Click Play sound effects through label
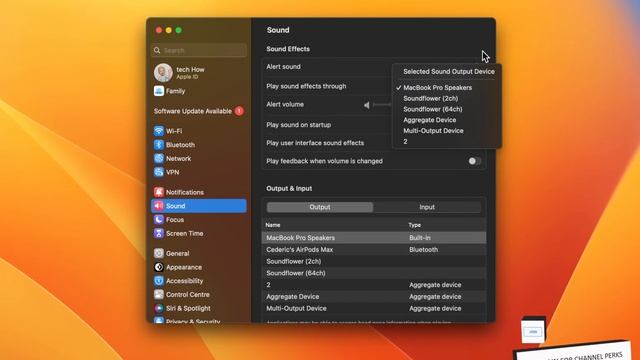The image size is (640, 360). point(306,86)
